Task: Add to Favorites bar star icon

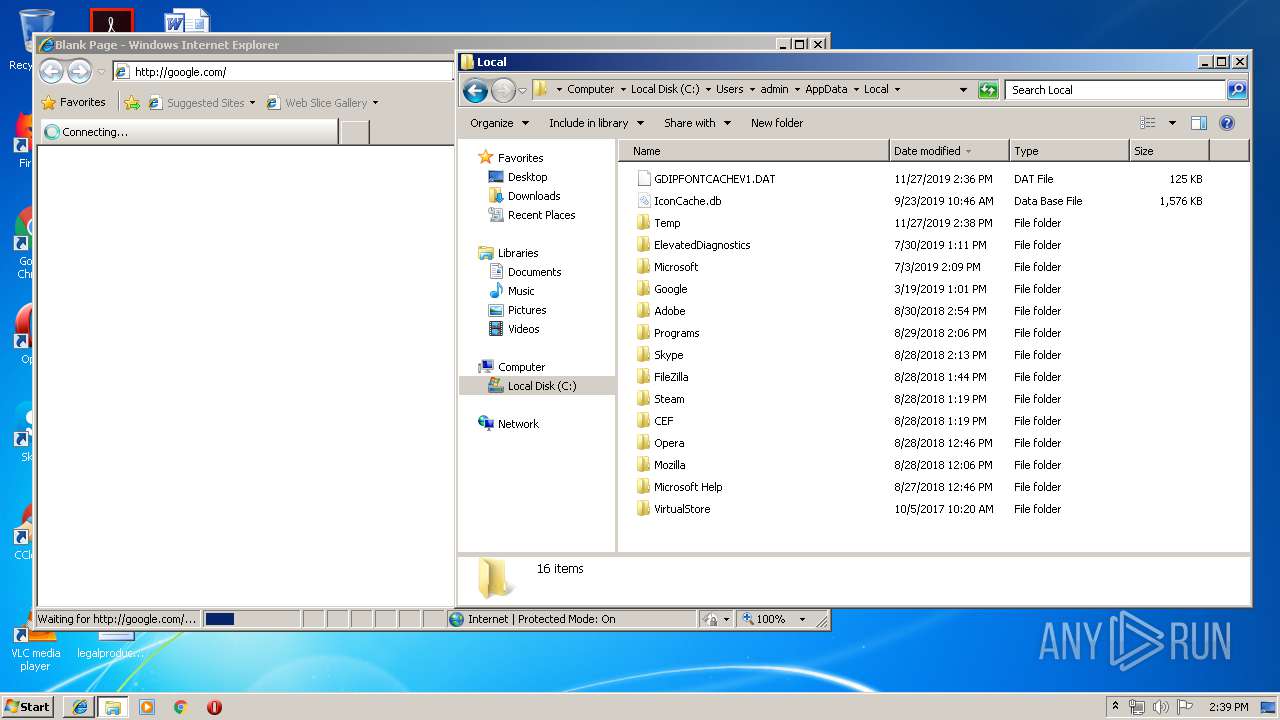Action: pos(132,102)
